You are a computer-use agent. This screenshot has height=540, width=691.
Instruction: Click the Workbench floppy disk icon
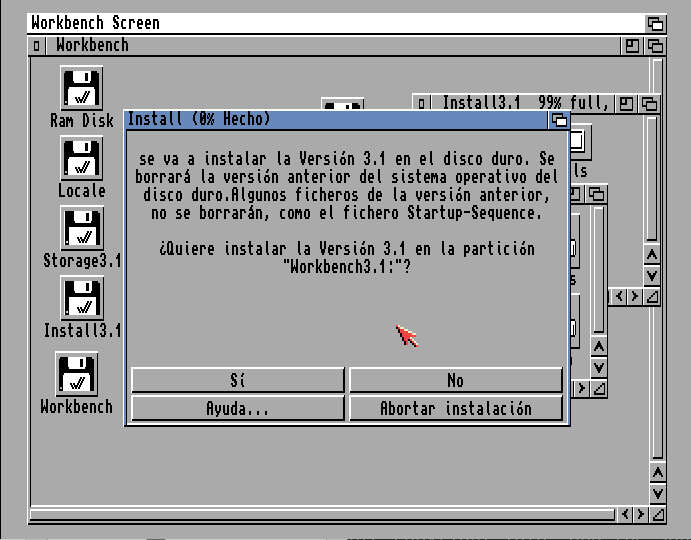[77, 374]
